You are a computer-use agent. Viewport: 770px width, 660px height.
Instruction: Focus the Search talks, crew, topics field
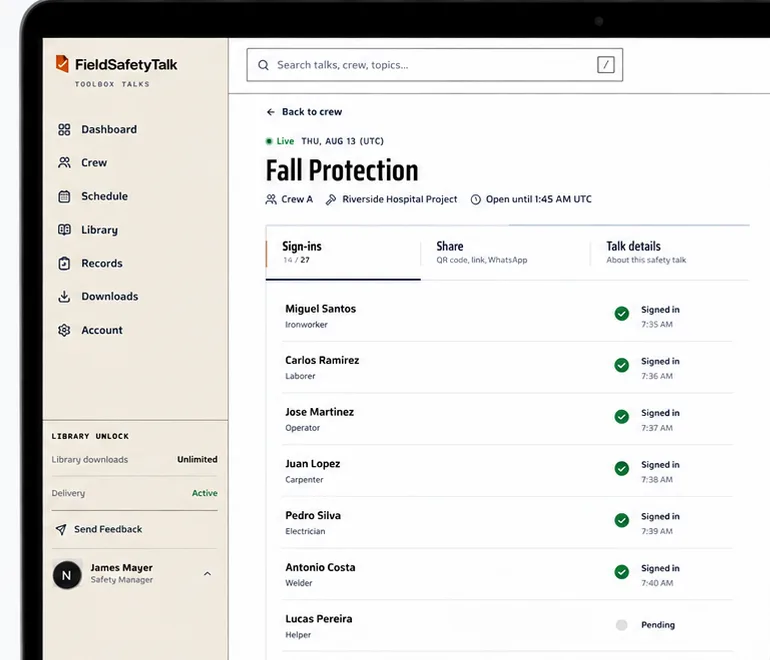pyautogui.click(x=435, y=65)
